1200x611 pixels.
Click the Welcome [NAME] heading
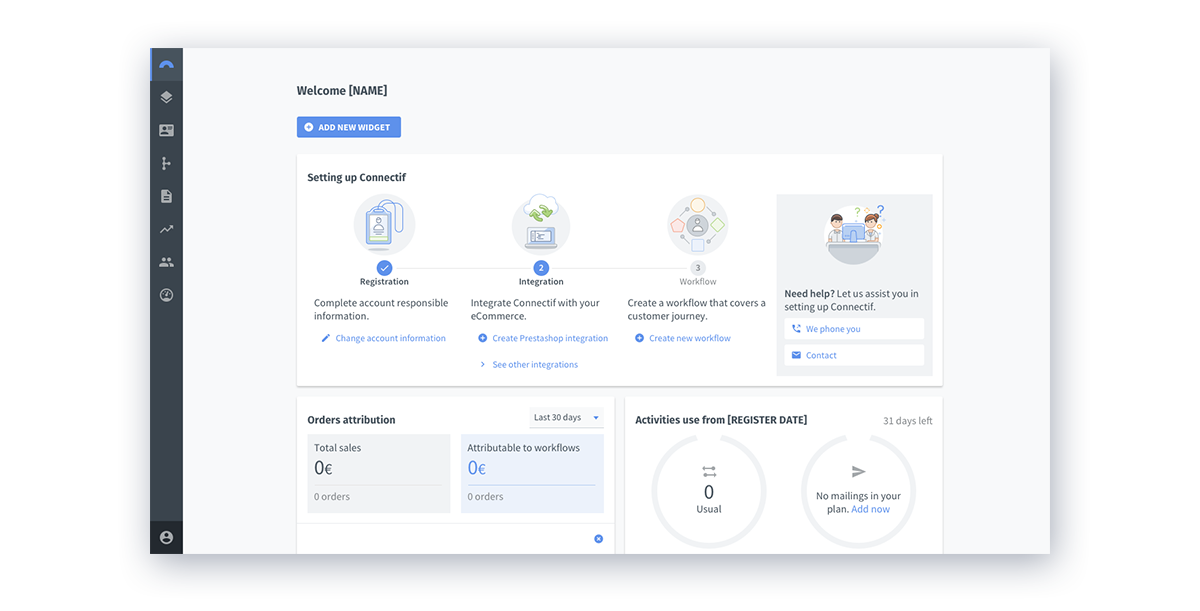(342, 91)
